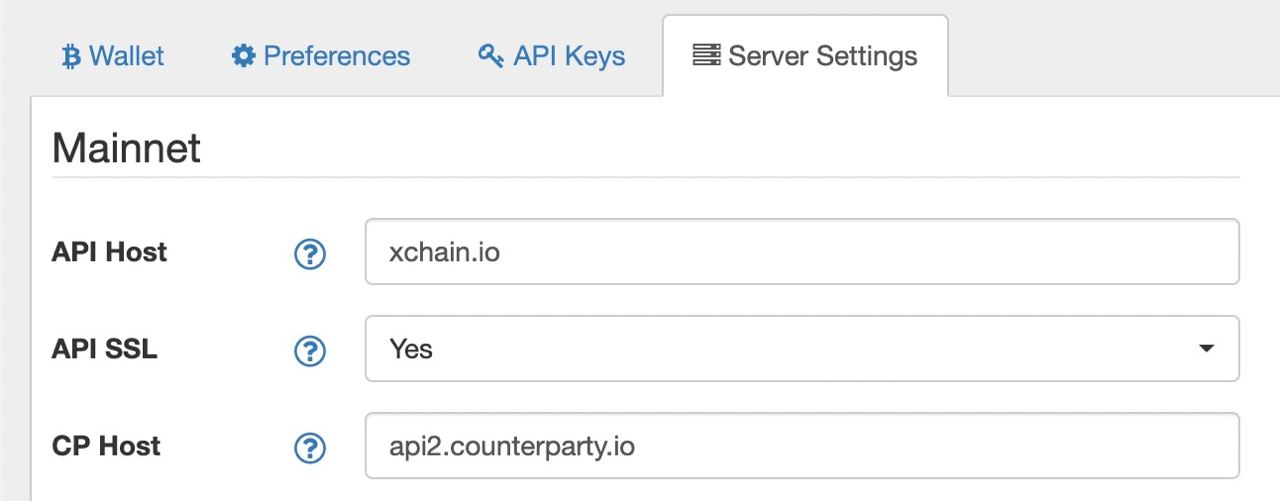
Task: Show help for API SSL
Action: click(310, 350)
